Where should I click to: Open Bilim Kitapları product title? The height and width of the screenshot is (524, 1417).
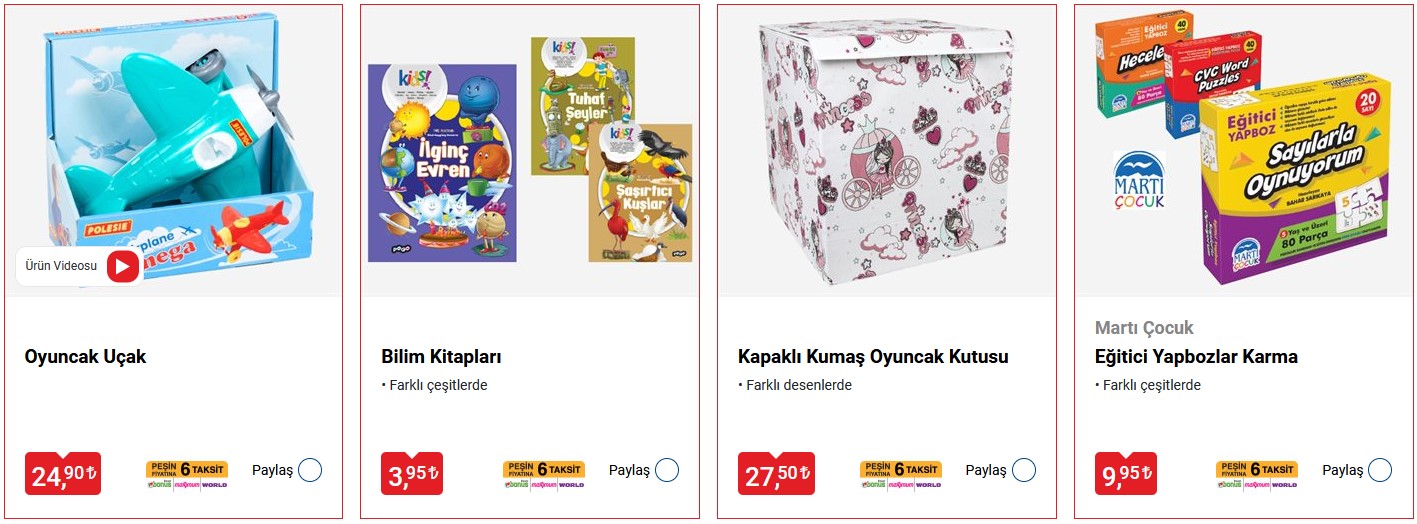click(441, 357)
